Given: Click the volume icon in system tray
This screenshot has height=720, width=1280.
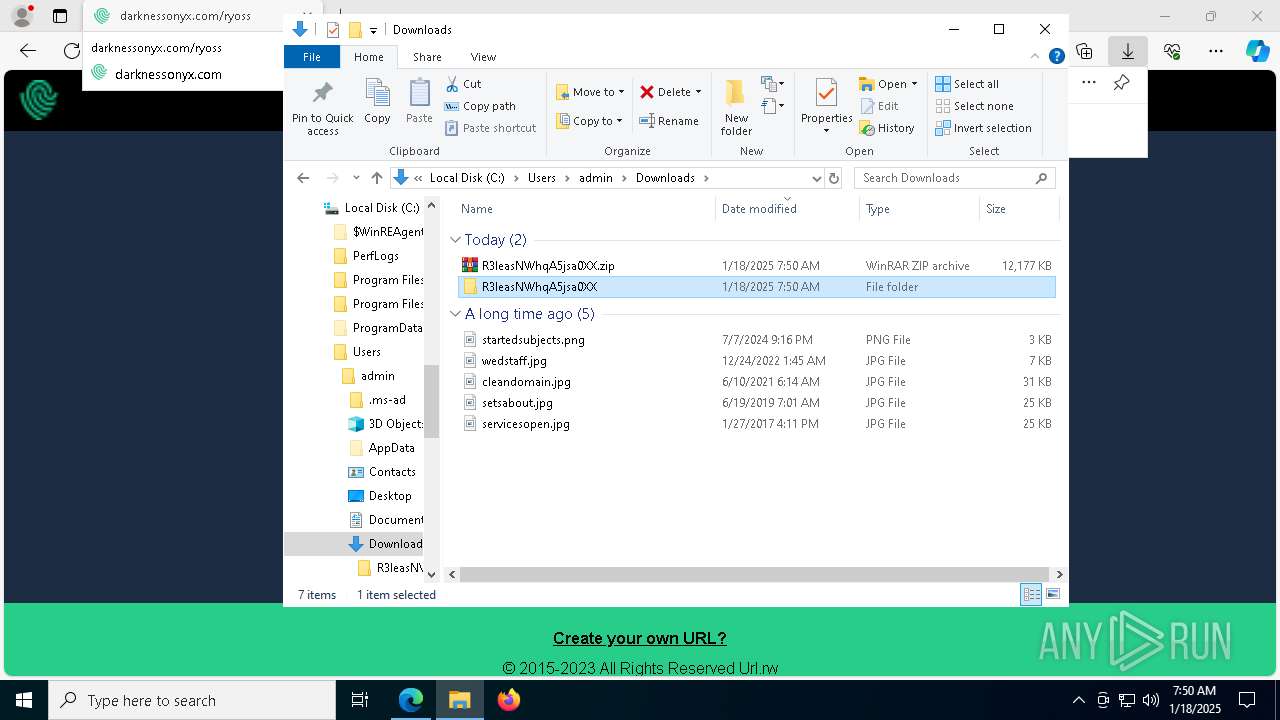Looking at the screenshot, I should pos(1151,700).
